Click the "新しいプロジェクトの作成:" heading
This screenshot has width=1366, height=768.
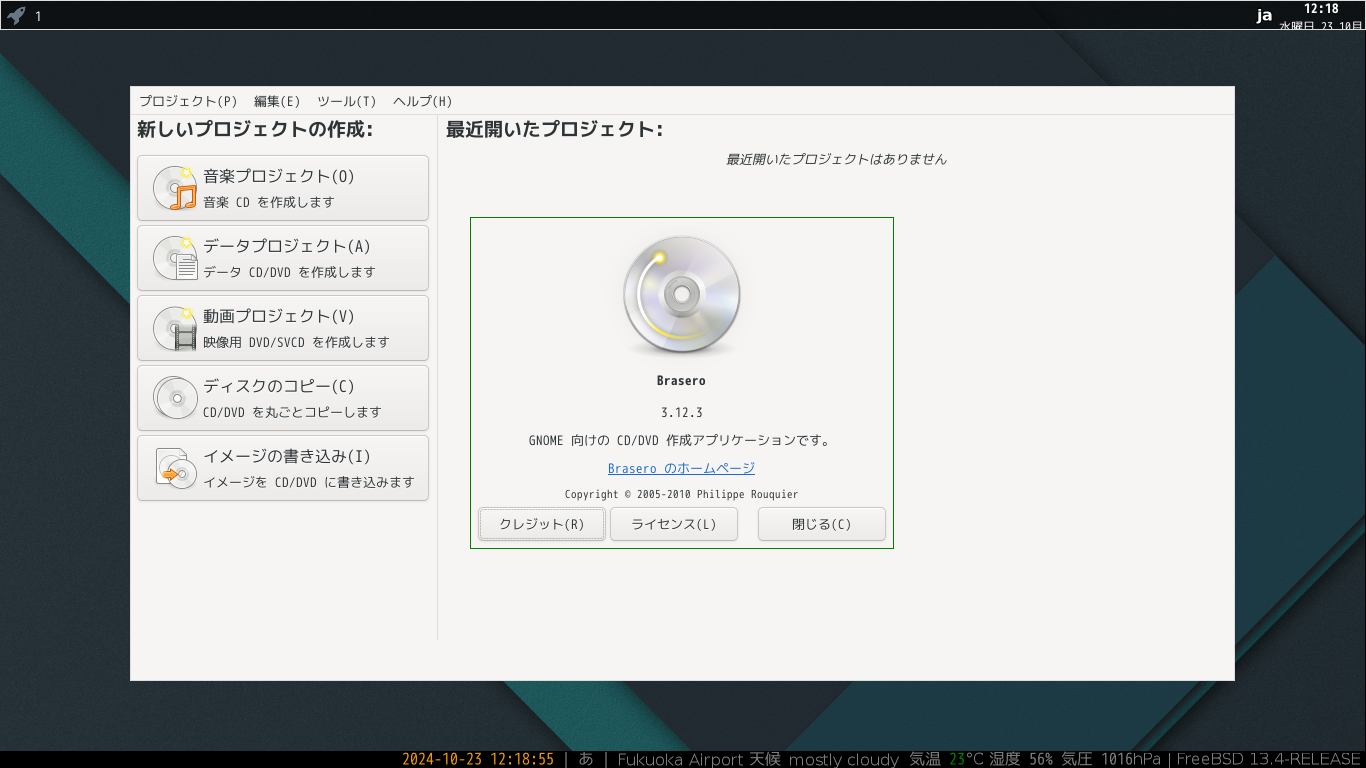tap(255, 129)
